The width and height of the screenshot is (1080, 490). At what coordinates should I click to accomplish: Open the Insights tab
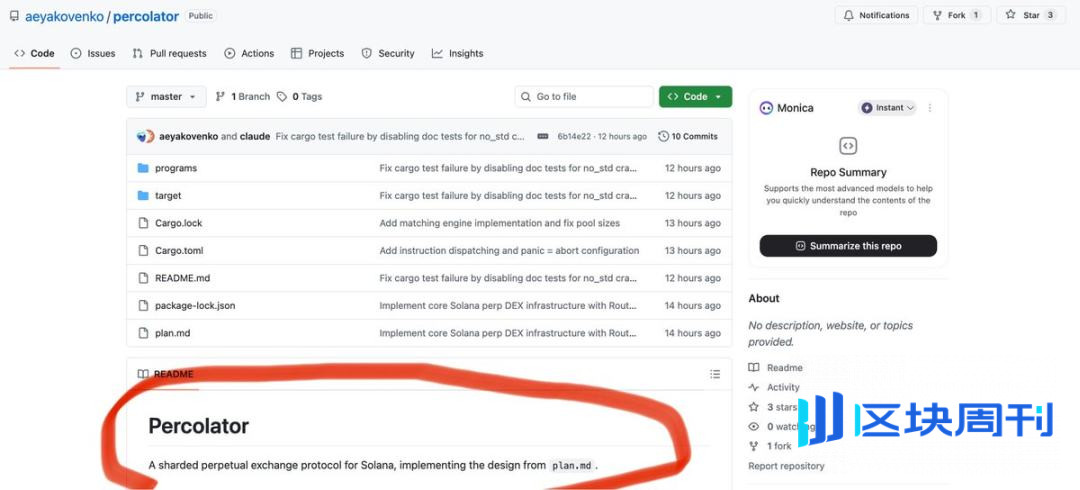(458, 53)
